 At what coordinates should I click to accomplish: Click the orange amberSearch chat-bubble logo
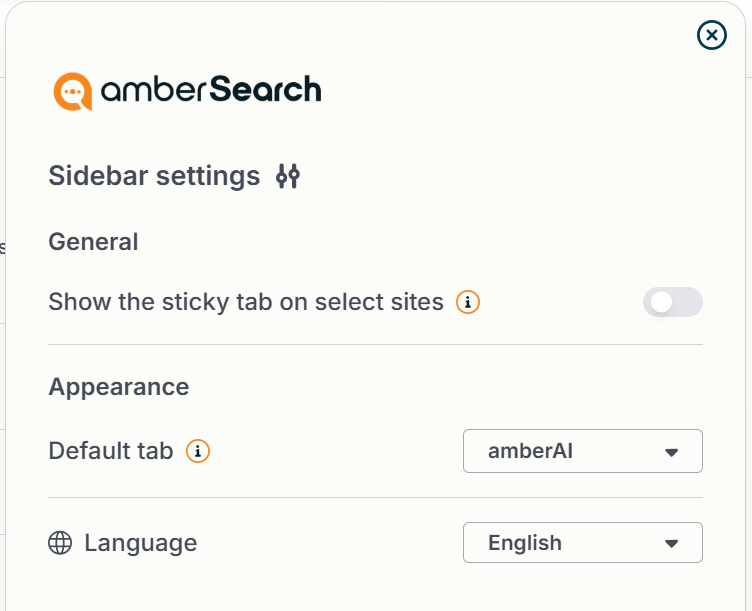(x=72, y=91)
